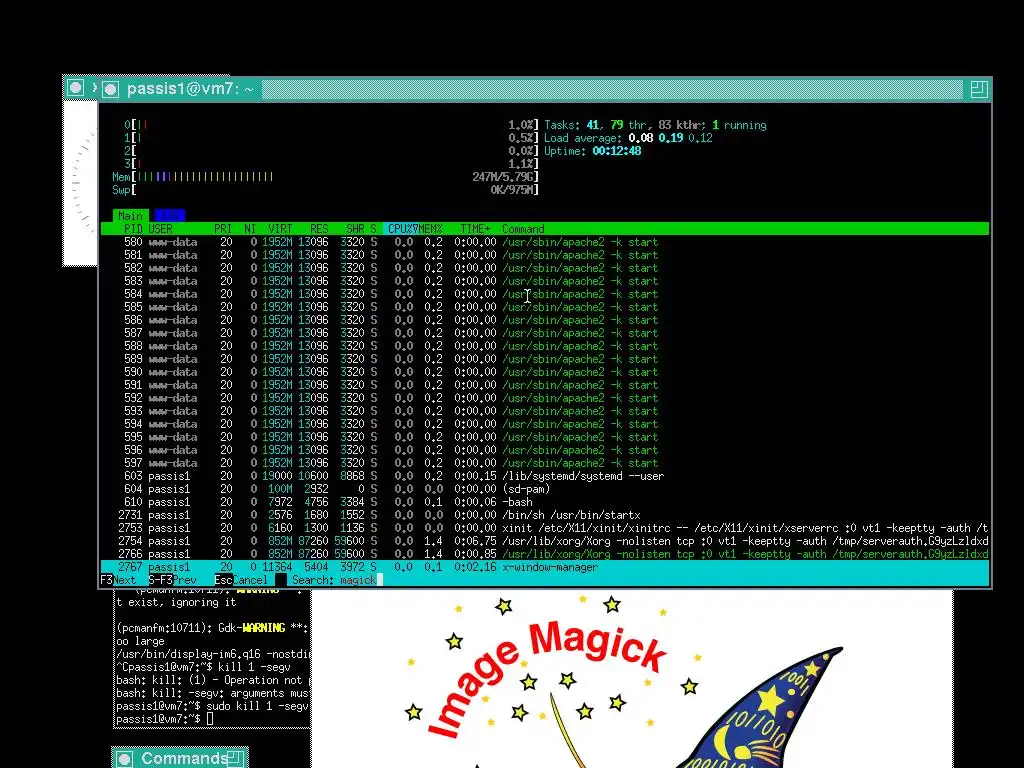Select the Xorg process row 2754
Screen dimensions: 1024x768
click(545, 541)
